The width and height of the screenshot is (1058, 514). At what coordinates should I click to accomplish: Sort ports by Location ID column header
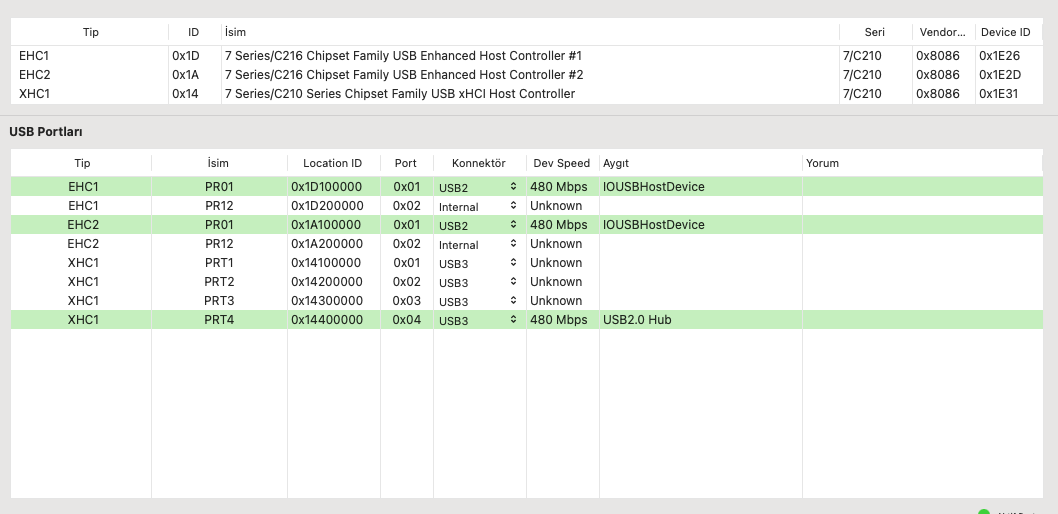333,163
